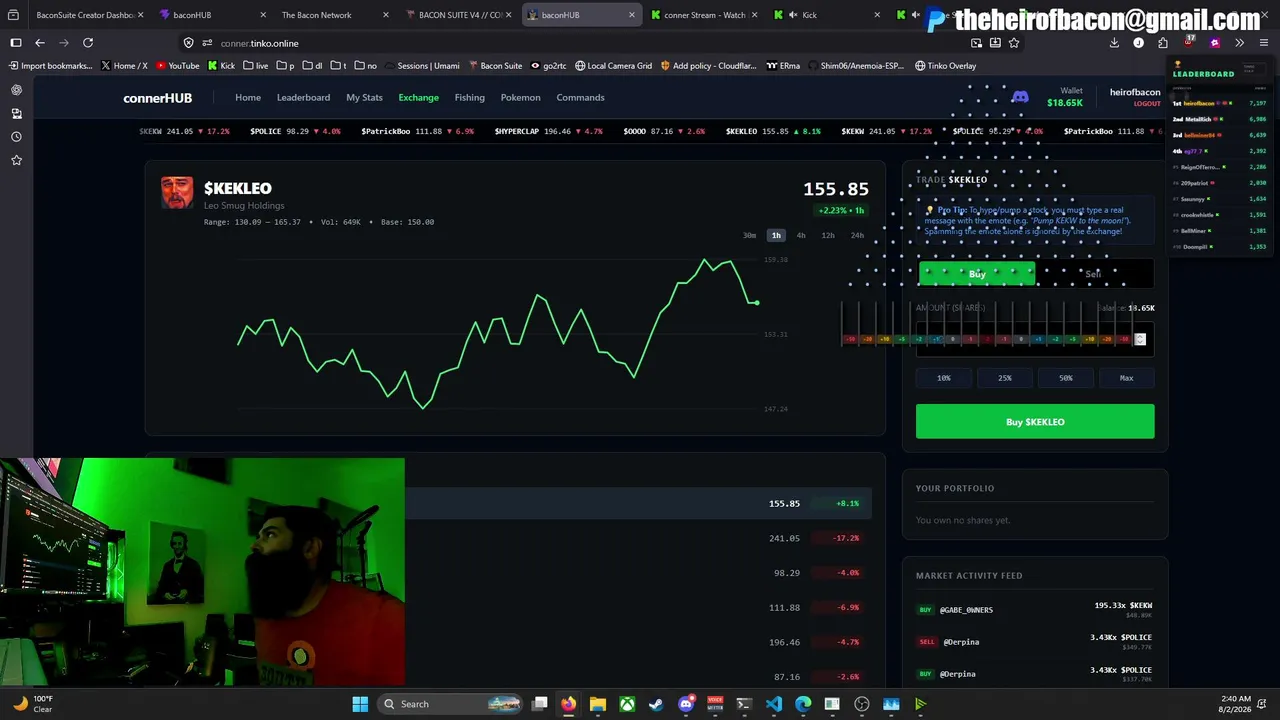Reload the page with the refresh icon
The width and height of the screenshot is (1280, 720).
[88, 43]
